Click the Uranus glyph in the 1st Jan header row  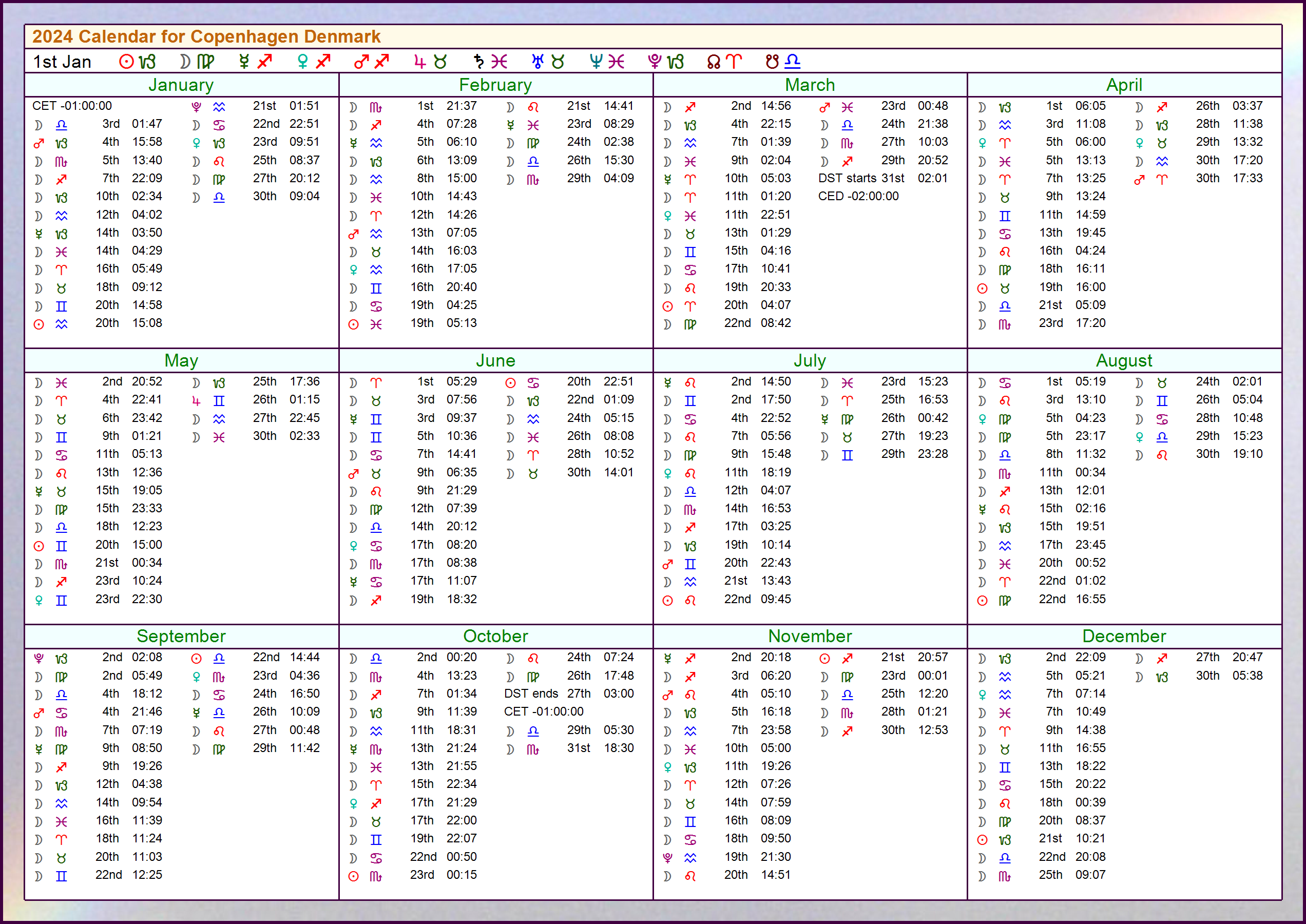tap(538, 62)
